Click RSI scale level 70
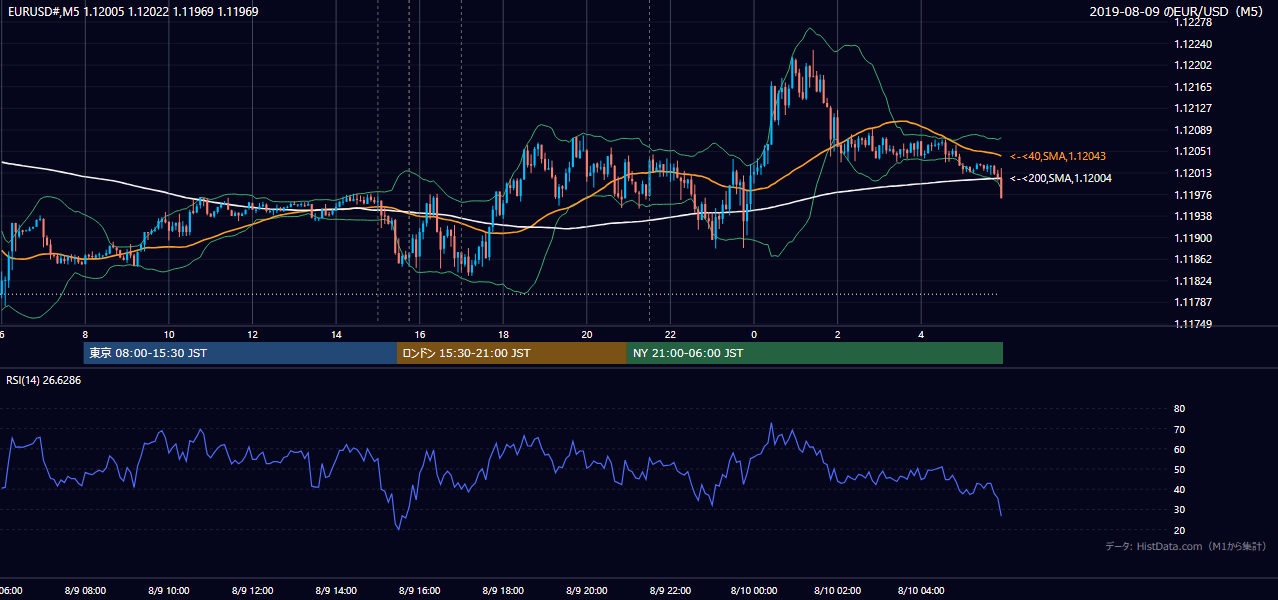Image resolution: width=1278 pixels, height=600 pixels. [x=1179, y=430]
